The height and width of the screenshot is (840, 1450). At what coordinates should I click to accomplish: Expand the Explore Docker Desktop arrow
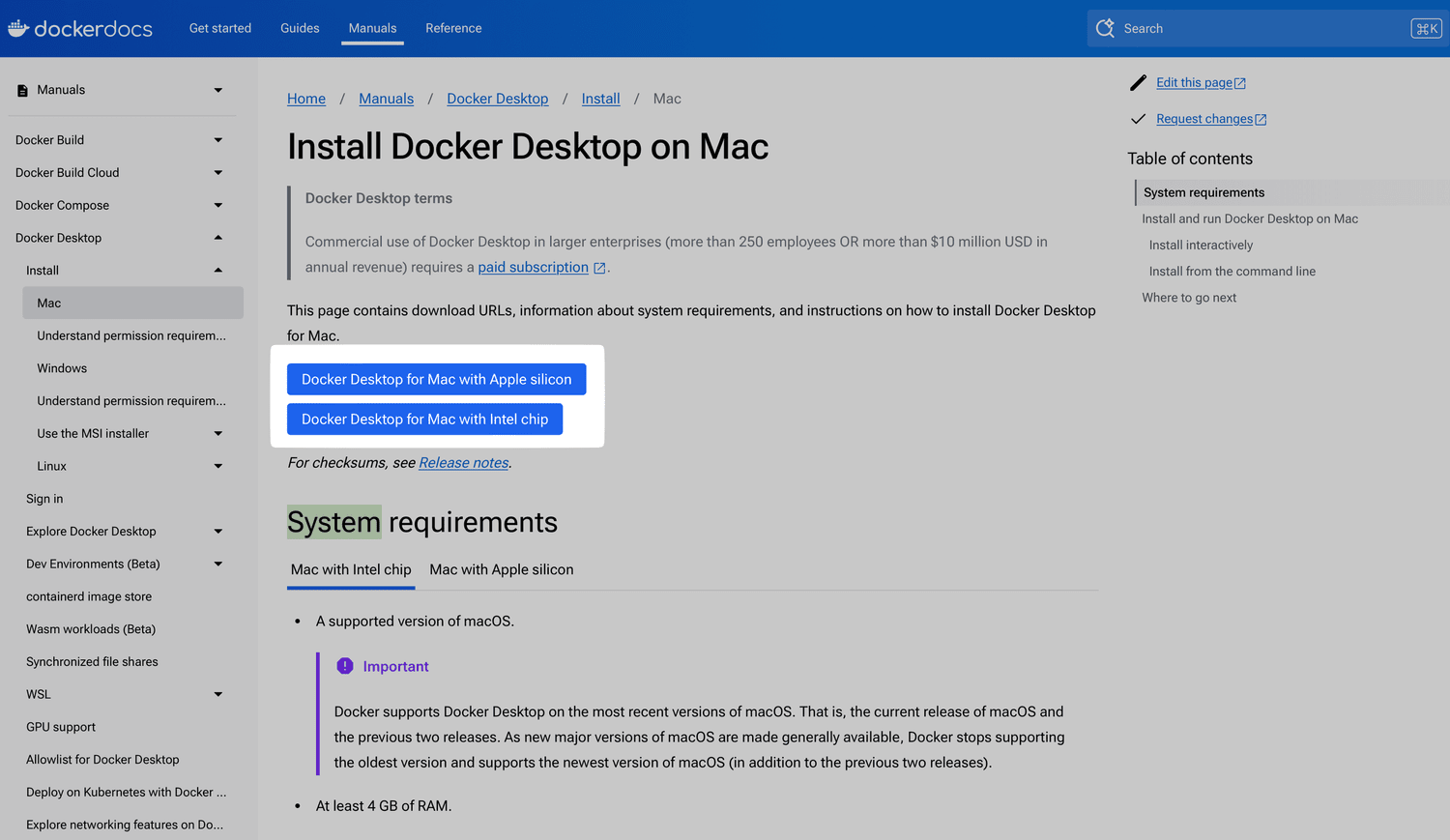218,532
